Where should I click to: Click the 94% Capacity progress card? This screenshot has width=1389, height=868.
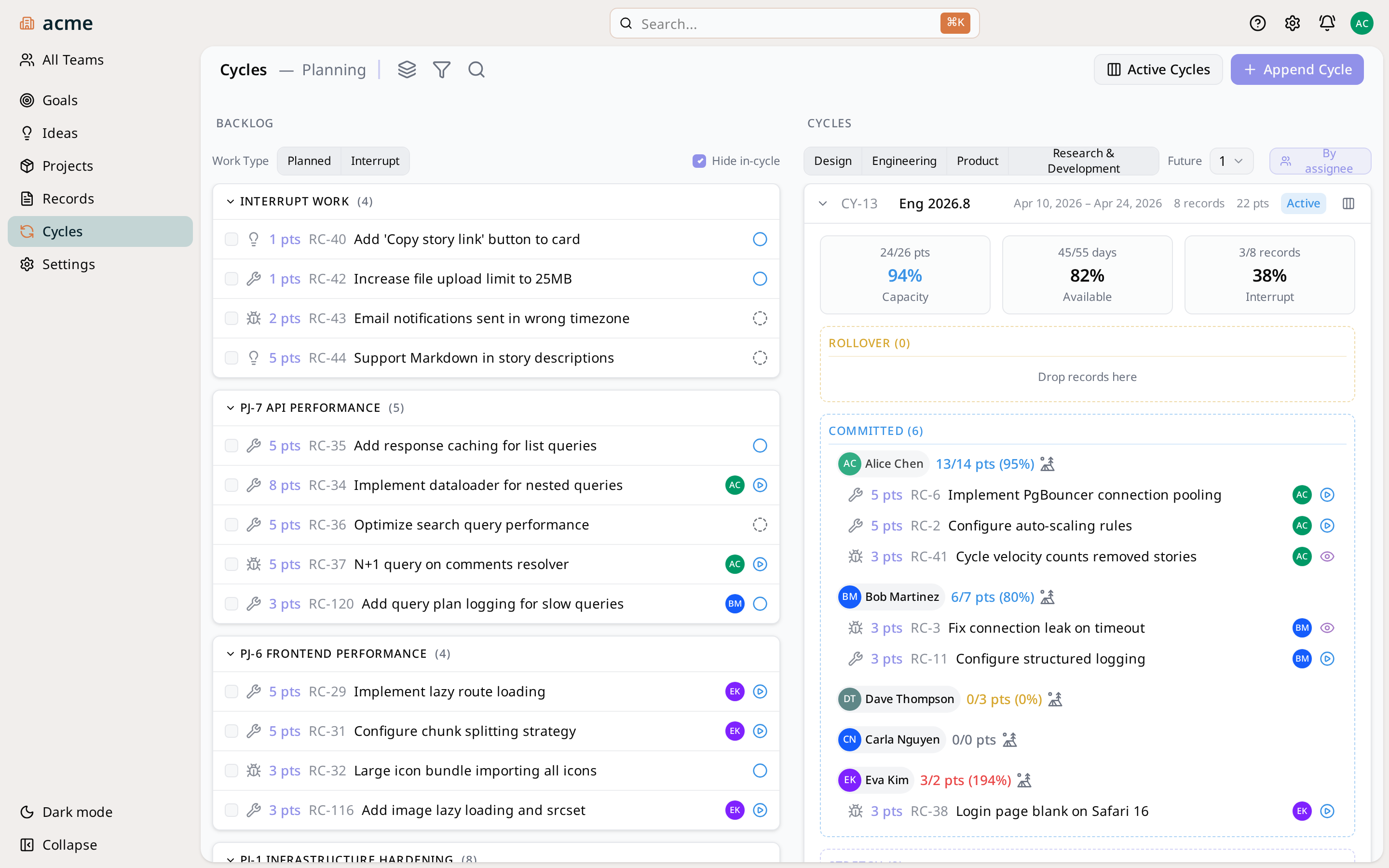pyautogui.click(x=905, y=275)
